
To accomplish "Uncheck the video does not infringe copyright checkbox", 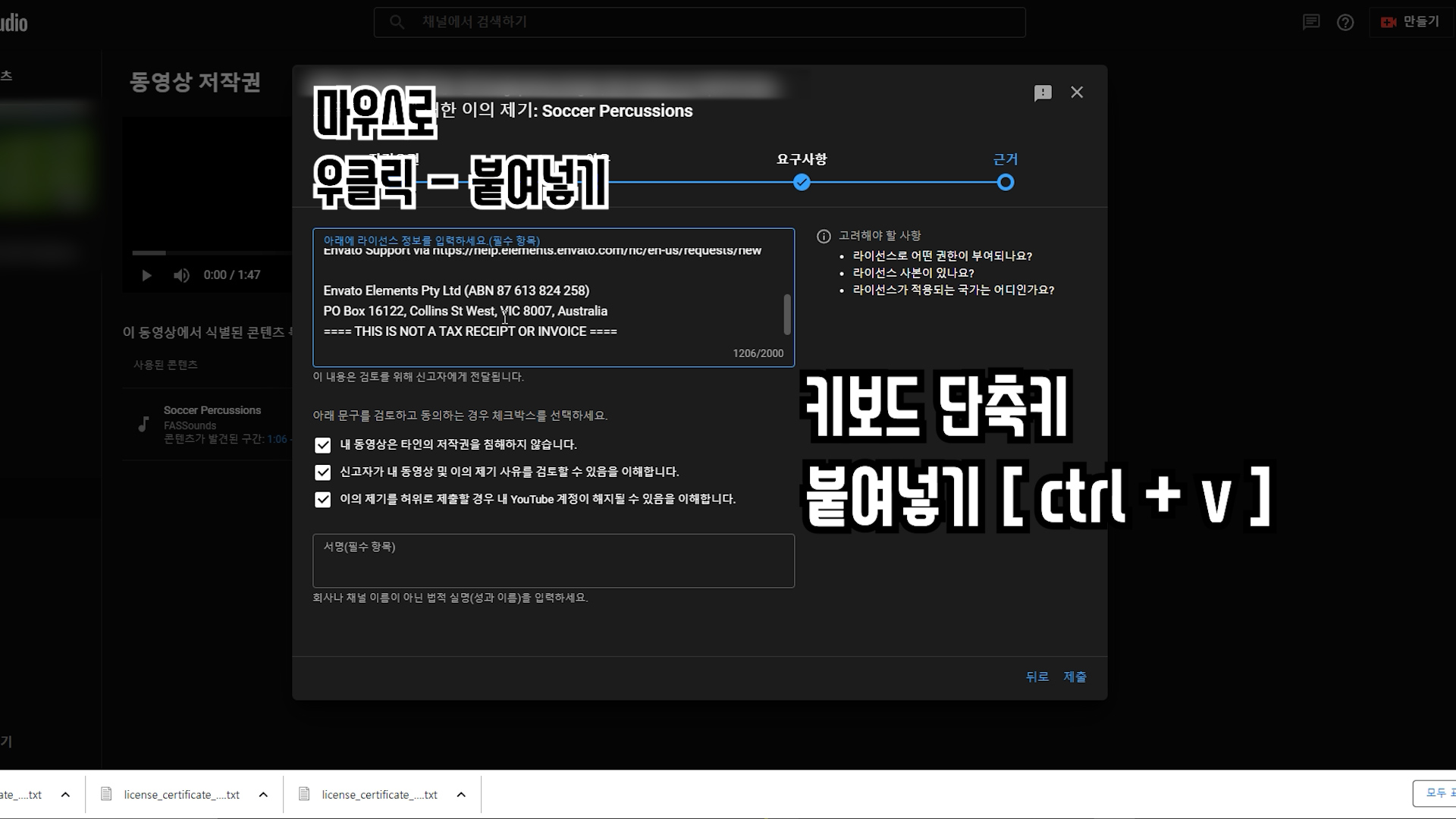I will [323, 445].
